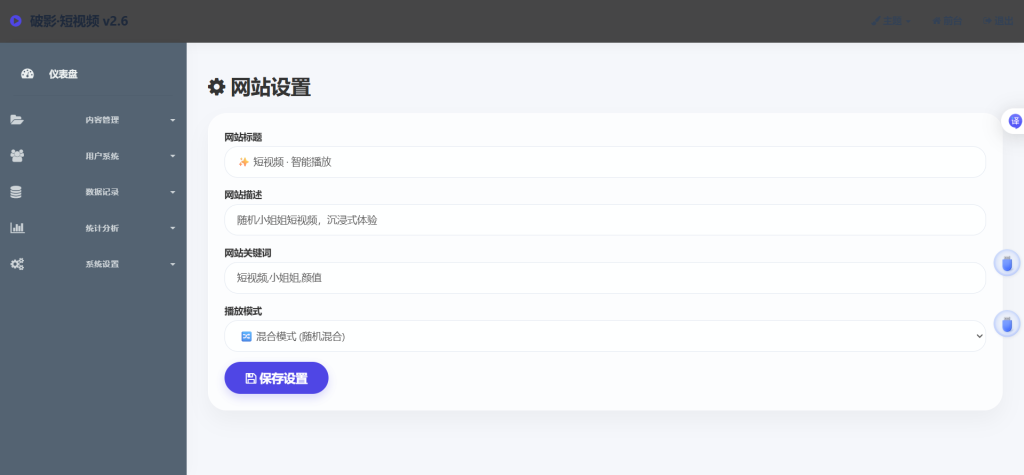Image resolution: width=1024 pixels, height=475 pixels.
Task: Expand the 统计分析 menu arrow
Action: (x=172, y=228)
